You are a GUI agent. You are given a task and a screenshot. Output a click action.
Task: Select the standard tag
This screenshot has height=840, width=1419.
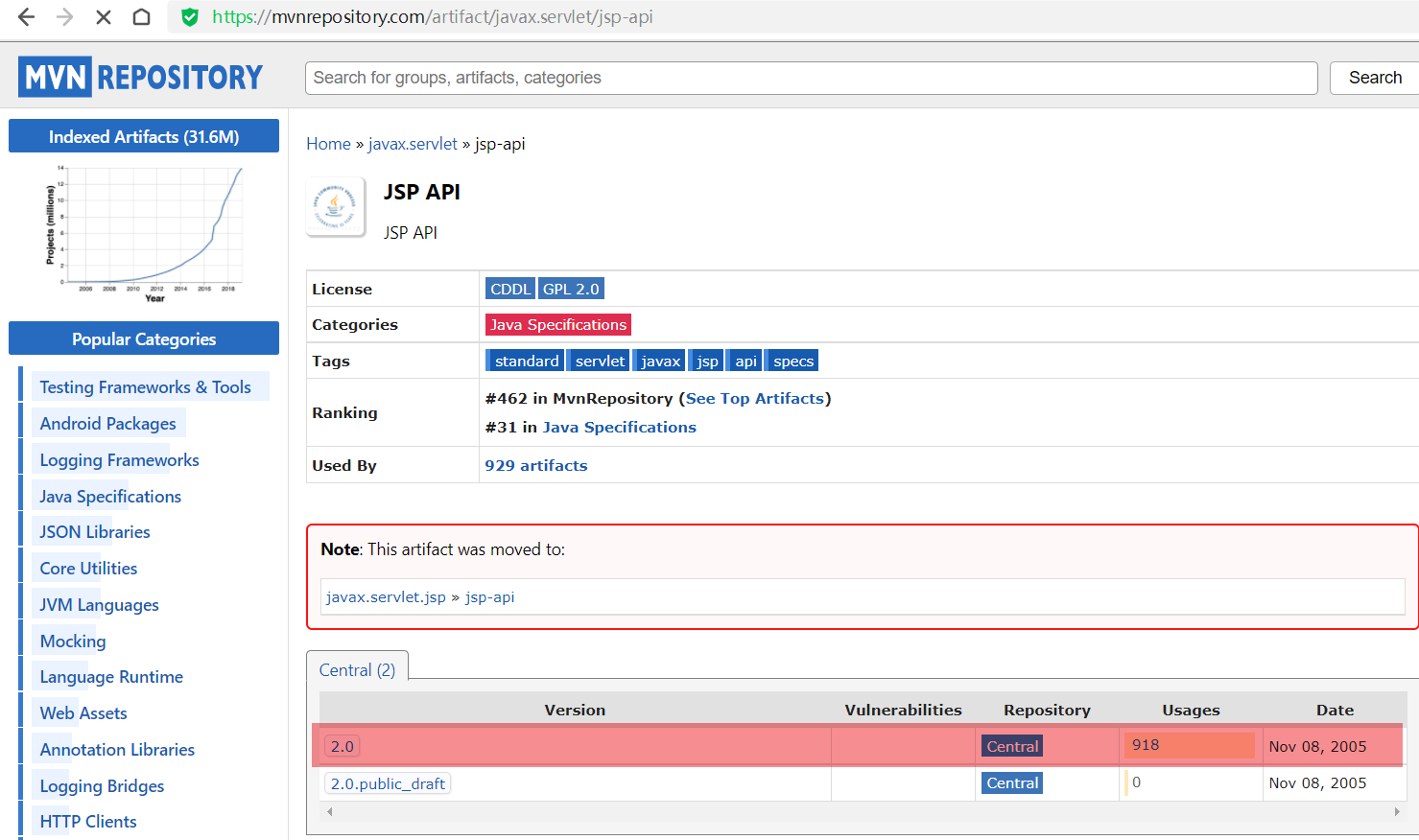coord(526,361)
